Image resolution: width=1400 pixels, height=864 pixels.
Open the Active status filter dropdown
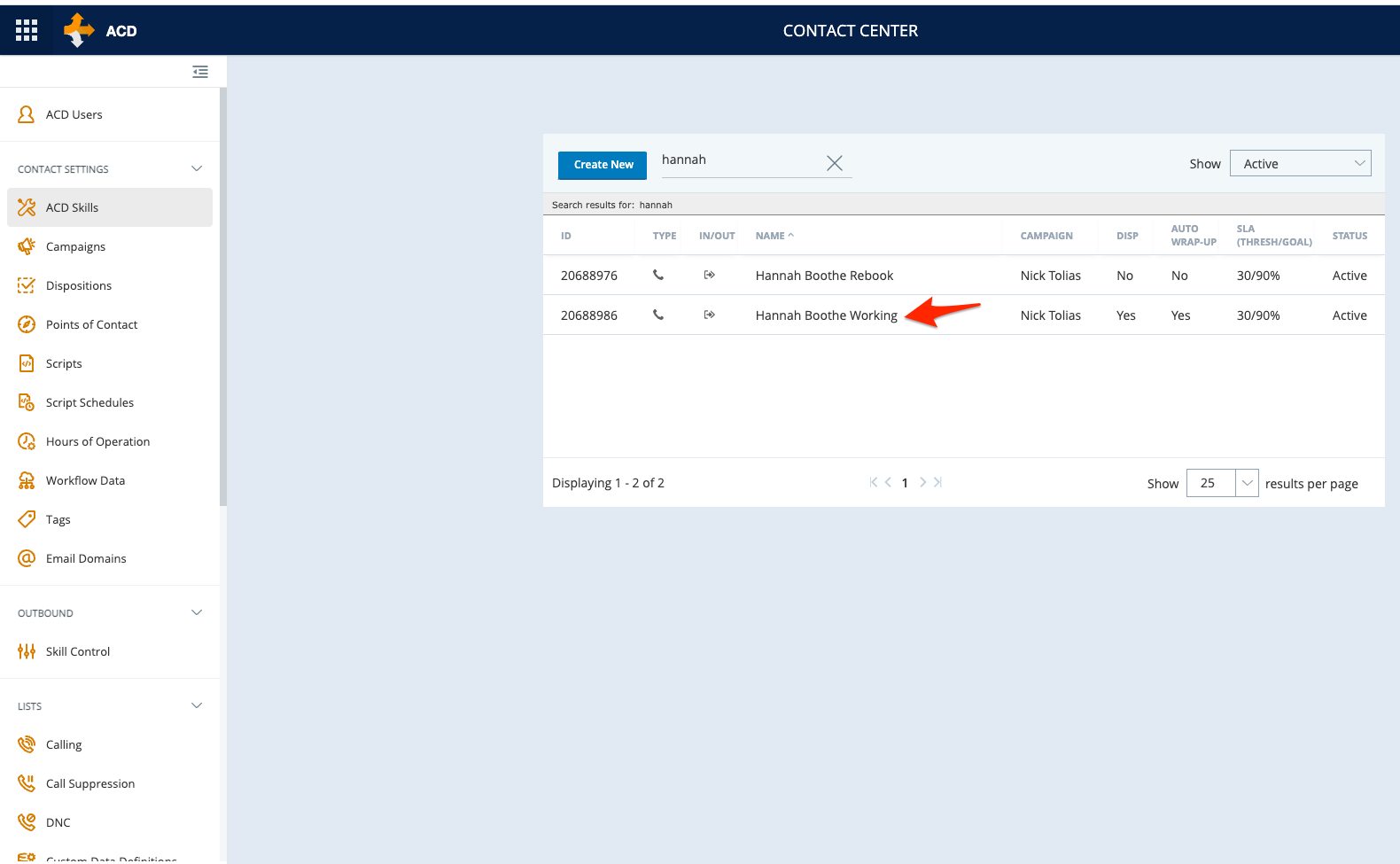pyautogui.click(x=1300, y=163)
